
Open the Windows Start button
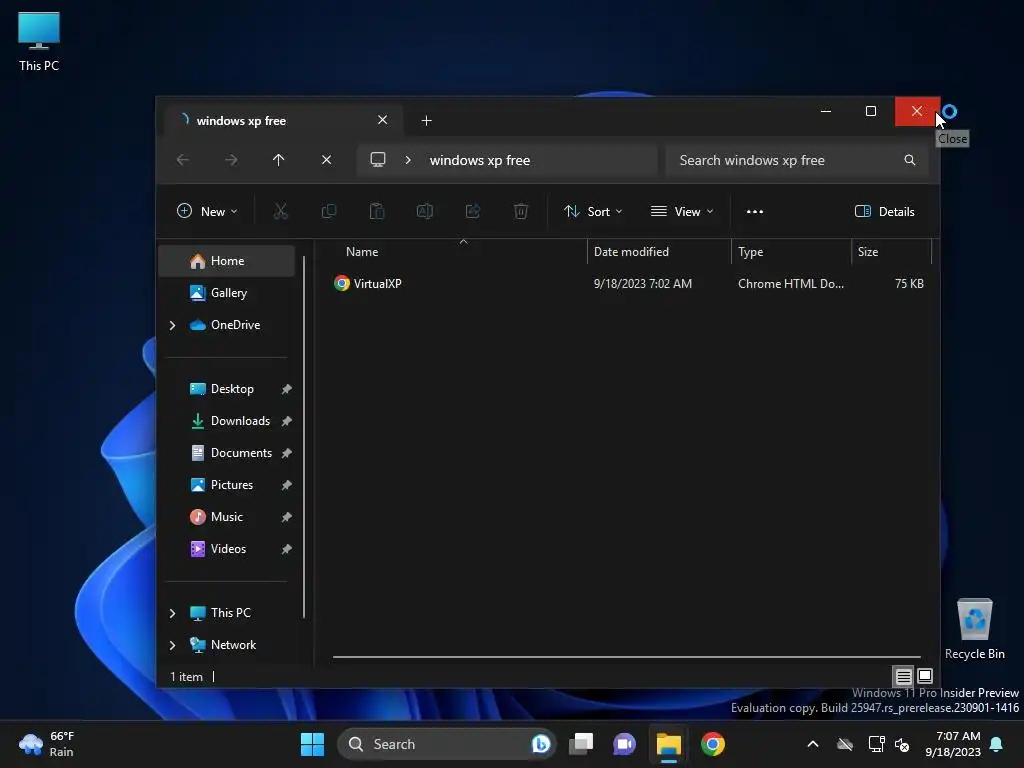coord(312,744)
